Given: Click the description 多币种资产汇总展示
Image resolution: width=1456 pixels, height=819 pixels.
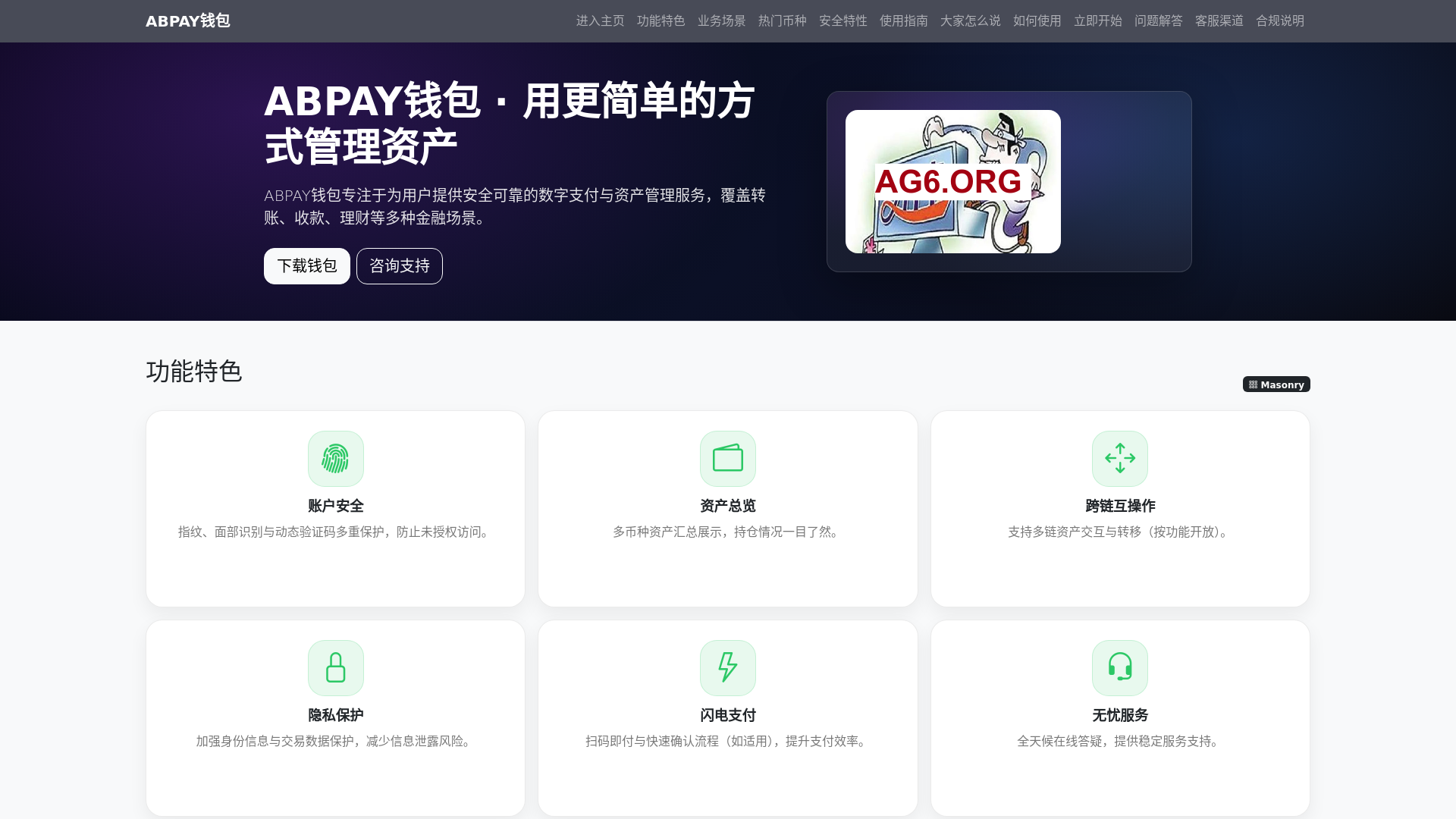Looking at the screenshot, I should coord(728,532).
